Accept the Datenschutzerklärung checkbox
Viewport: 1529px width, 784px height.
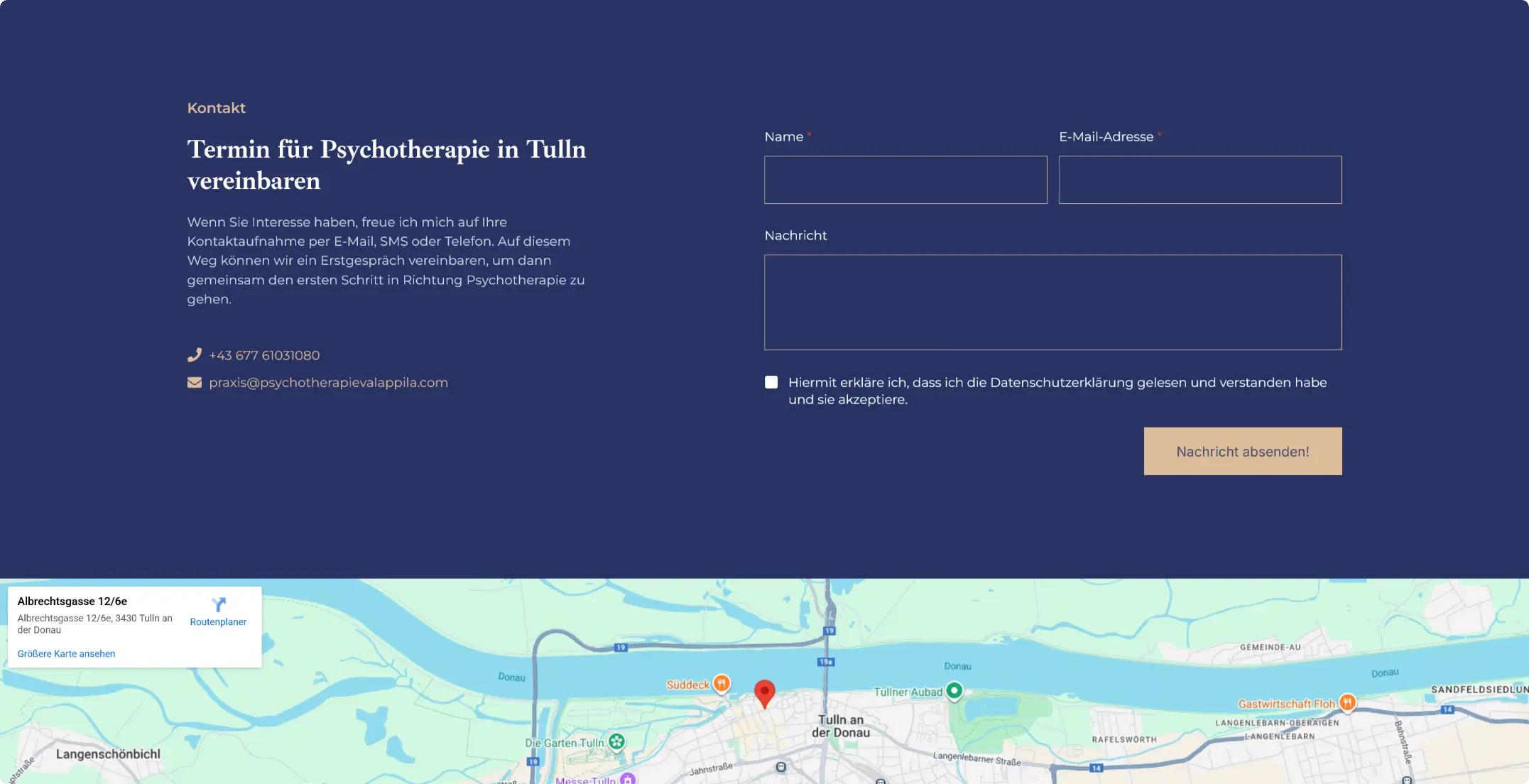pos(771,382)
